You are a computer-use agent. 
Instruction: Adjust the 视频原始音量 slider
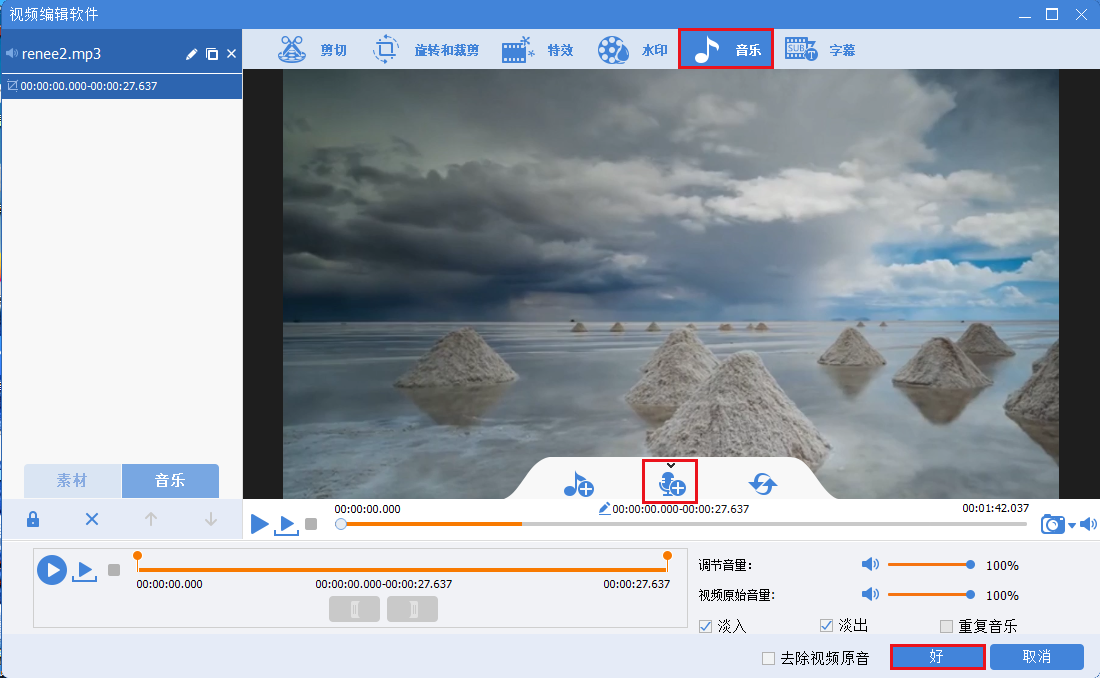[931, 594]
